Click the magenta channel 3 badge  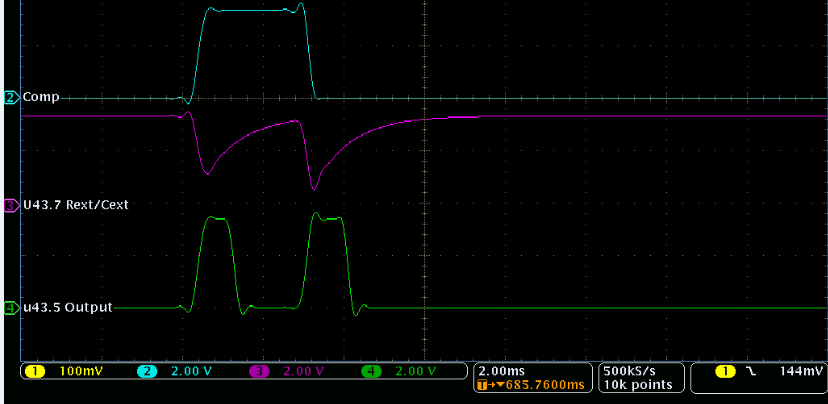[x=258, y=372]
